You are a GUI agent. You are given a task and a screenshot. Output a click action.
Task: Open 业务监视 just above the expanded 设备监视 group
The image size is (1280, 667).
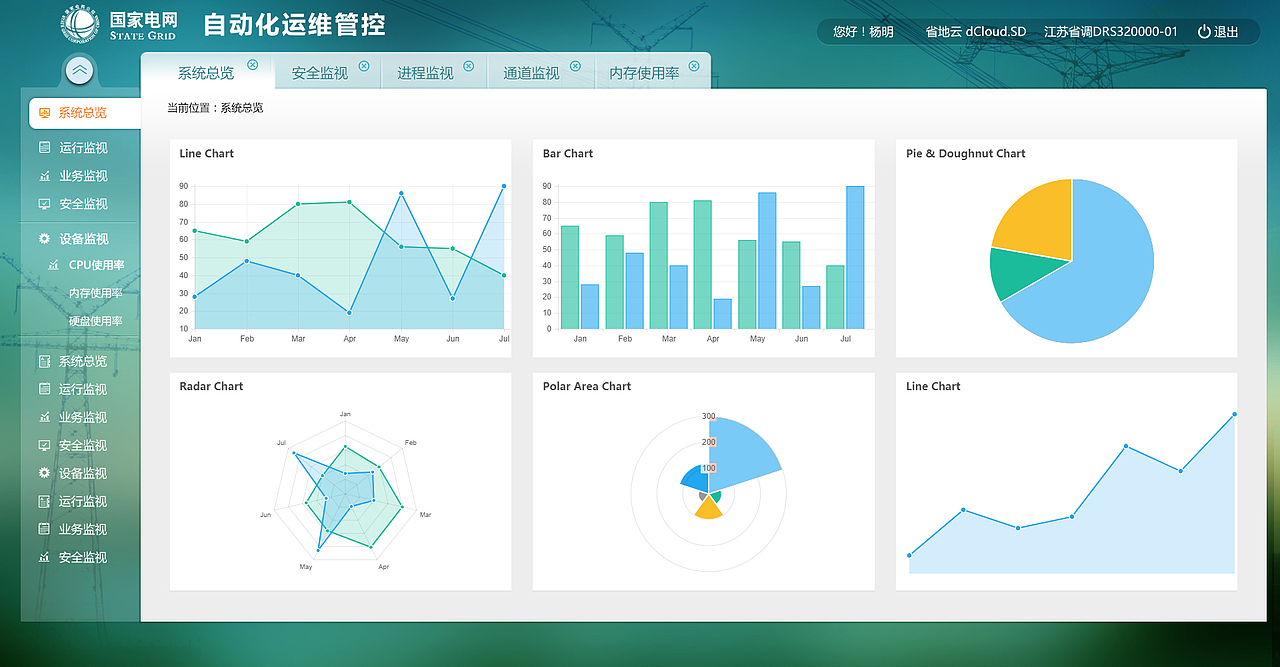point(83,176)
